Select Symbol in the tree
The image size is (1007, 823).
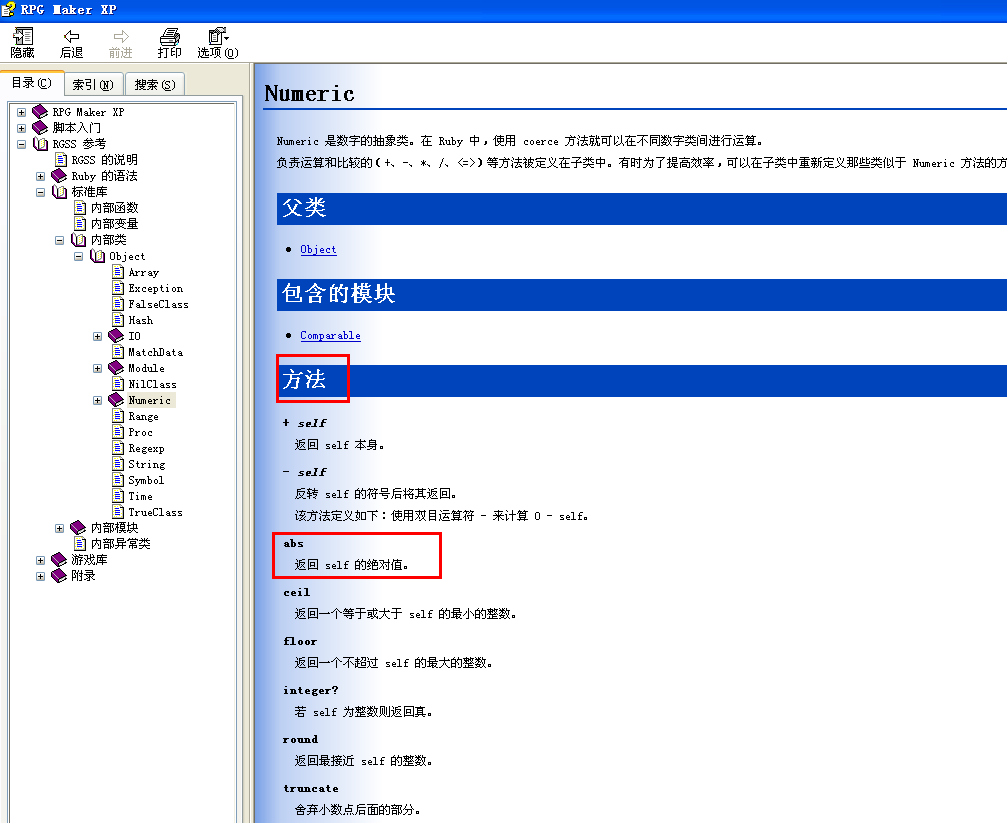[x=146, y=480]
